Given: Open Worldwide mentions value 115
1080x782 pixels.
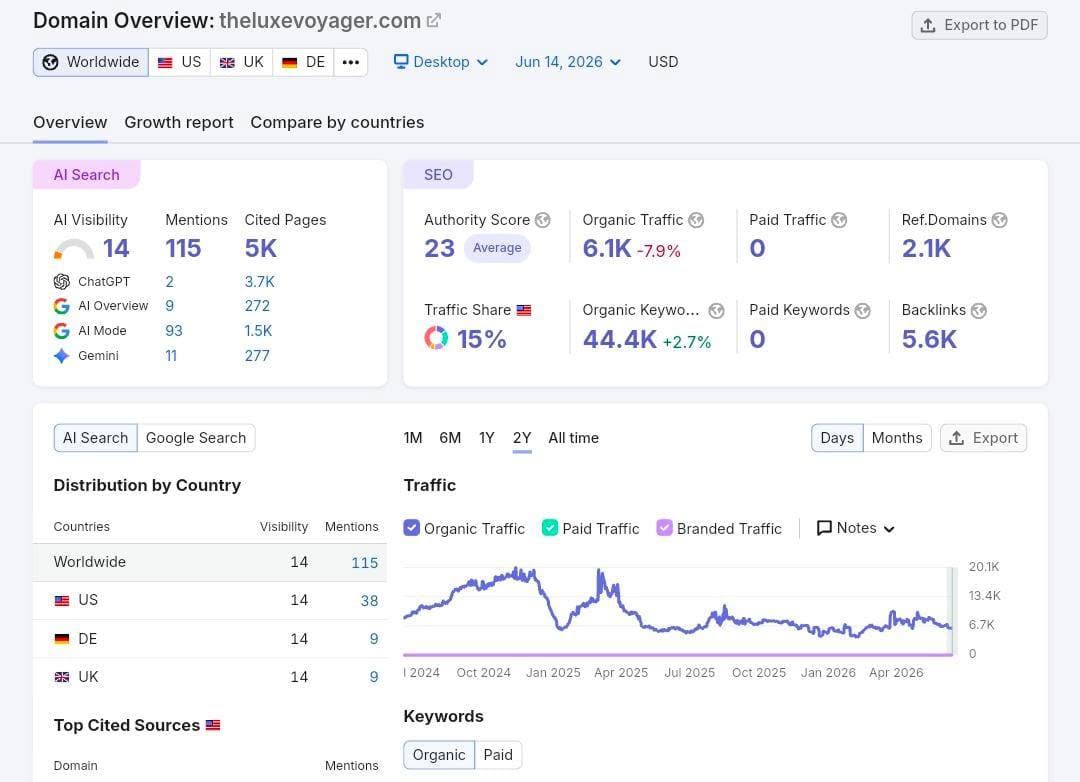Looking at the screenshot, I should [364, 563].
